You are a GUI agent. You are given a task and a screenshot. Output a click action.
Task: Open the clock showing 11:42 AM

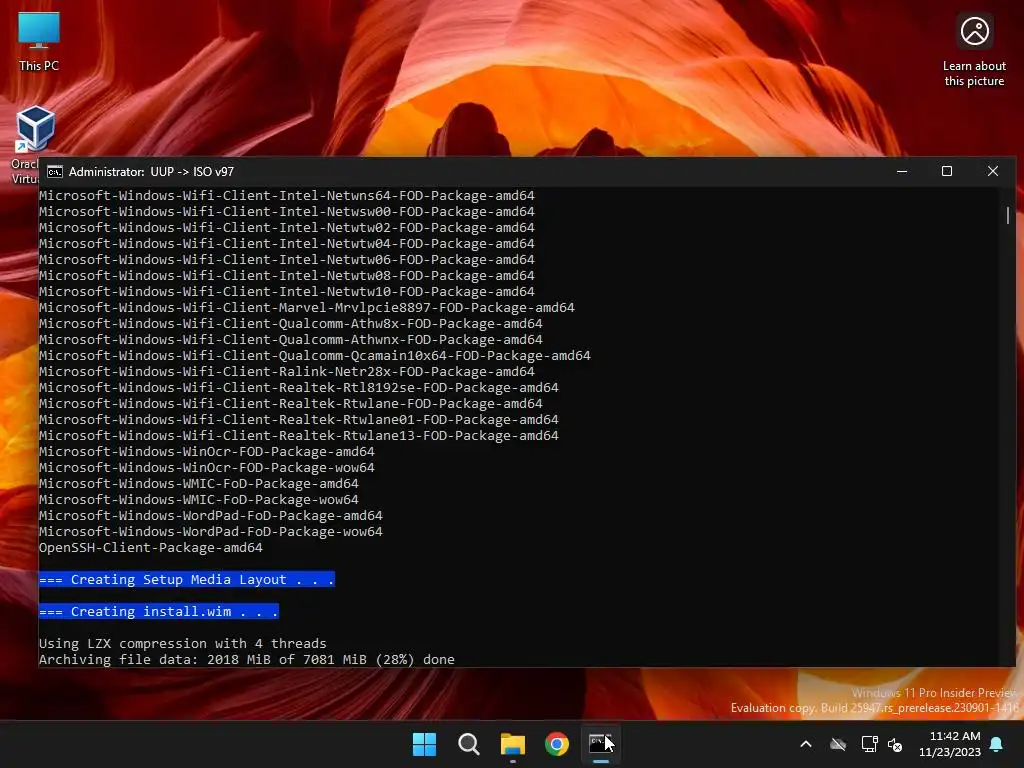[950, 744]
